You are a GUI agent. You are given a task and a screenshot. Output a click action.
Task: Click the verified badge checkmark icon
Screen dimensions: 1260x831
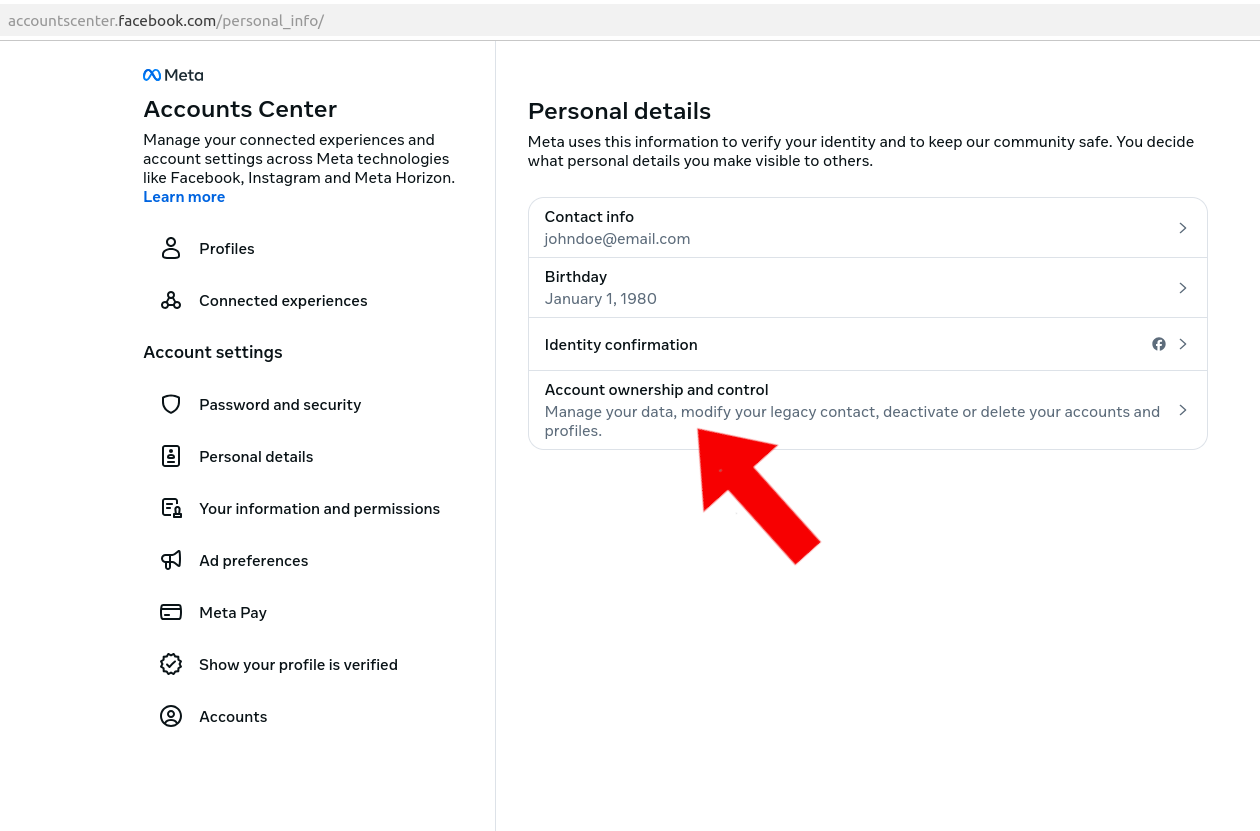pyautogui.click(x=171, y=664)
